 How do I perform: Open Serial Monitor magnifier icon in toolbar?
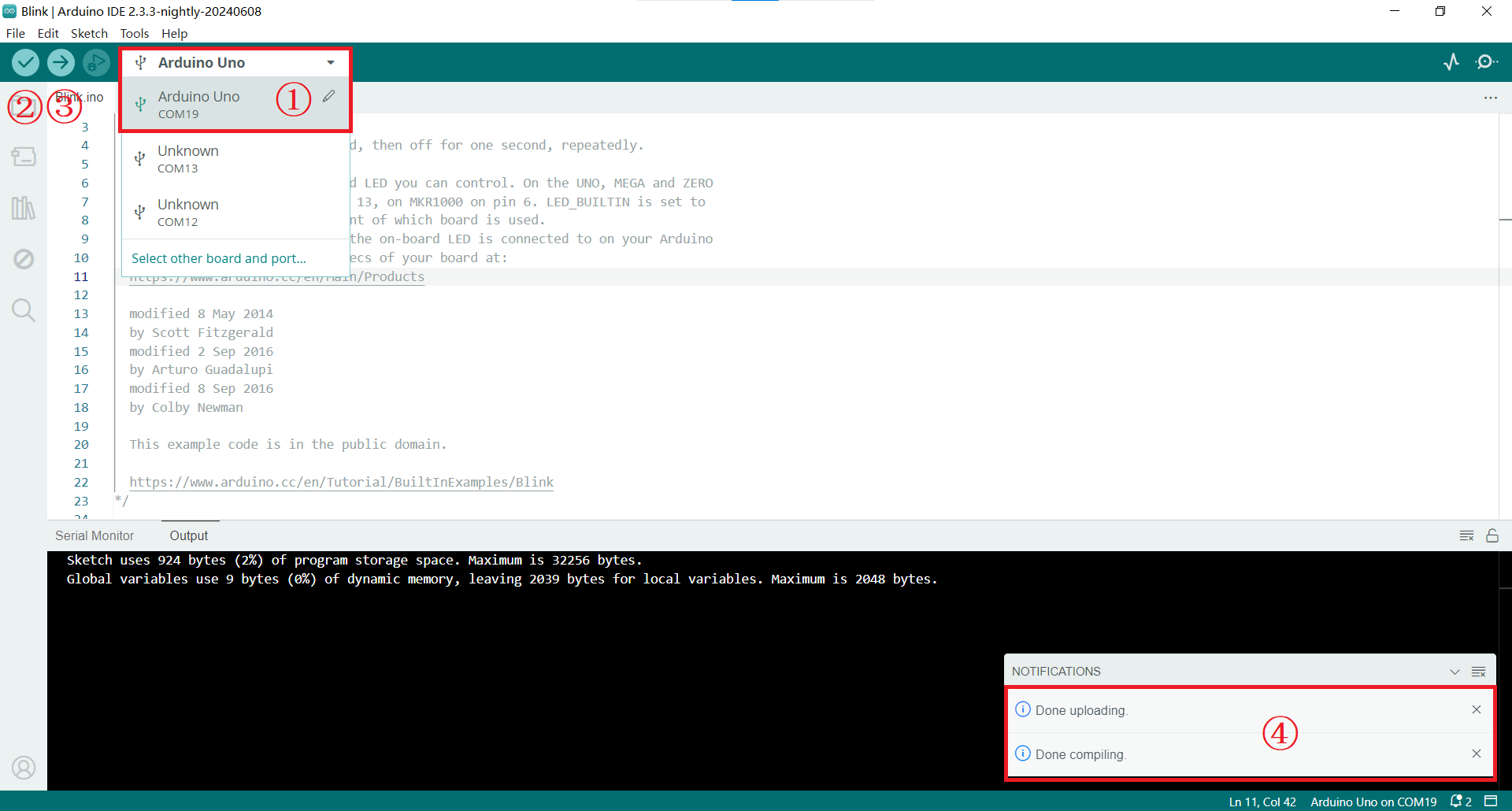(x=1486, y=62)
